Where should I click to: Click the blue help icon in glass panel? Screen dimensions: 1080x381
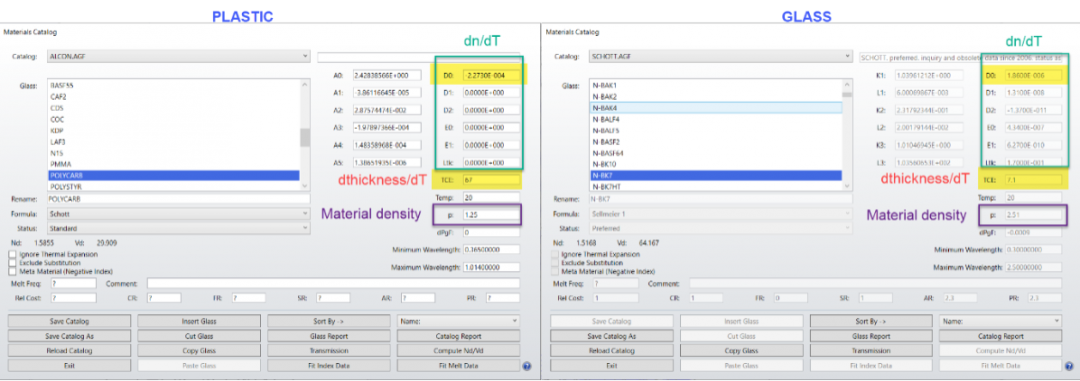[x=1068, y=366]
